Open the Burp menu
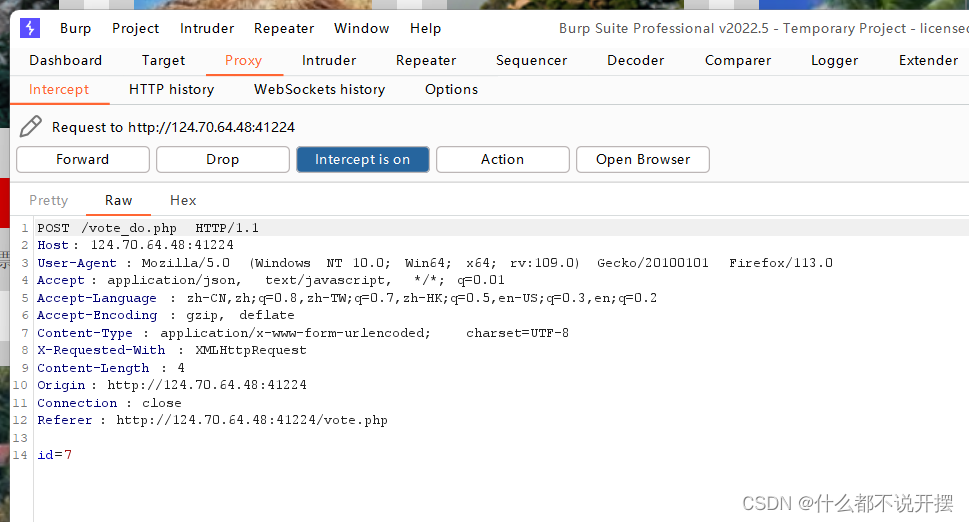 [x=75, y=28]
